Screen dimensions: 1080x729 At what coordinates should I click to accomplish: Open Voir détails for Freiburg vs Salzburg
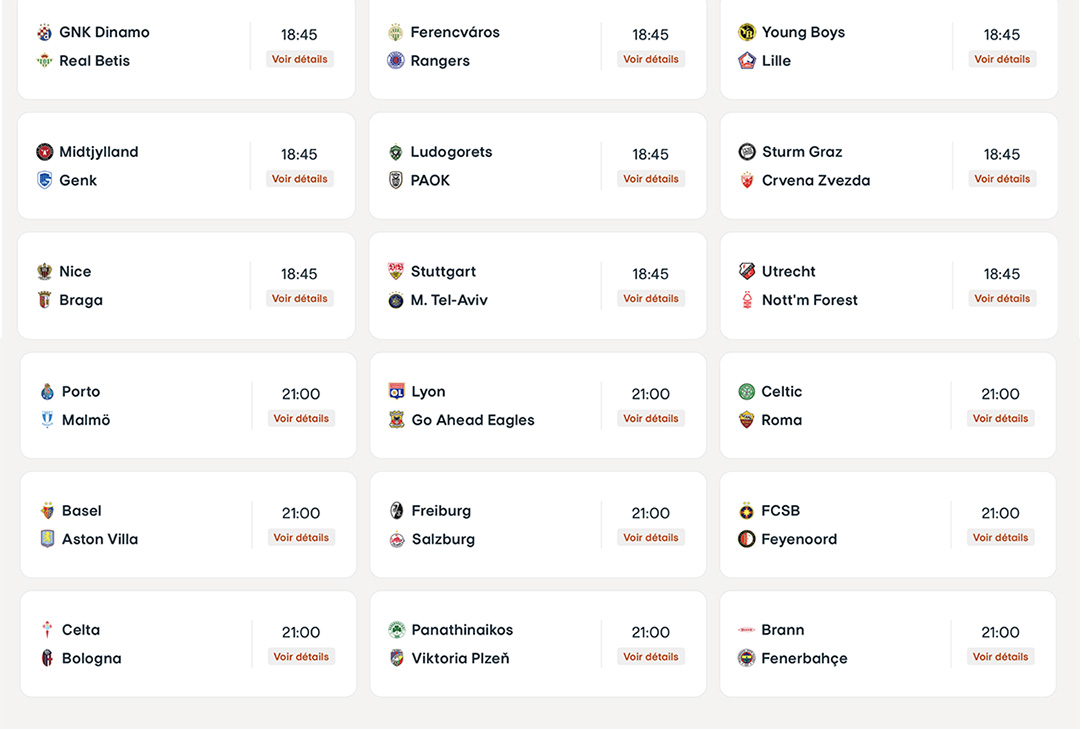tap(651, 538)
